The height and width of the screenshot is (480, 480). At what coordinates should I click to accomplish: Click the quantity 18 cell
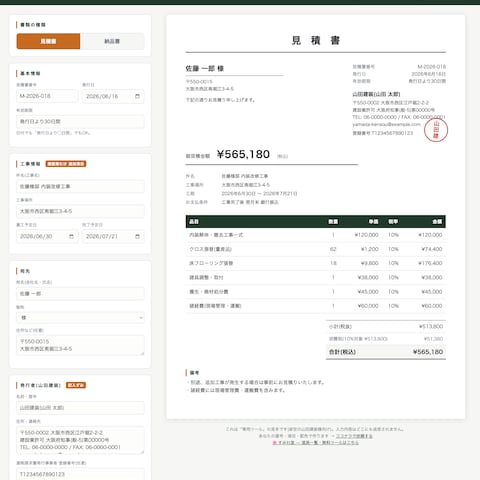tap(333, 263)
